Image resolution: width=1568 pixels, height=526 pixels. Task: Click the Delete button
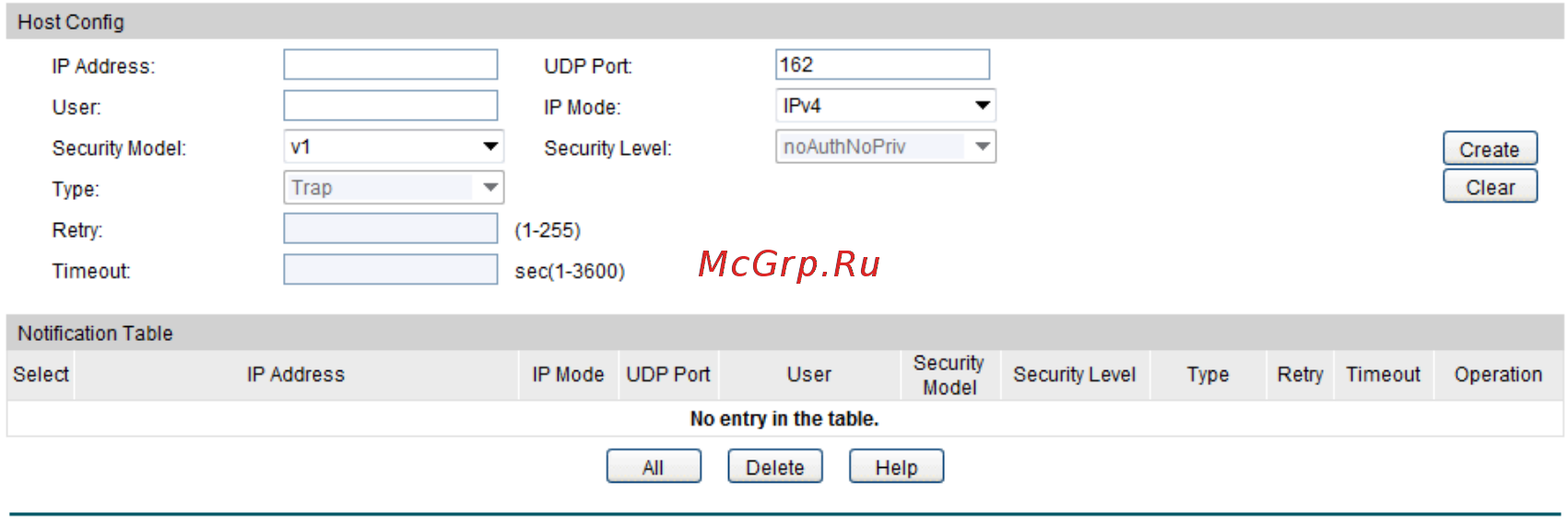point(775,467)
